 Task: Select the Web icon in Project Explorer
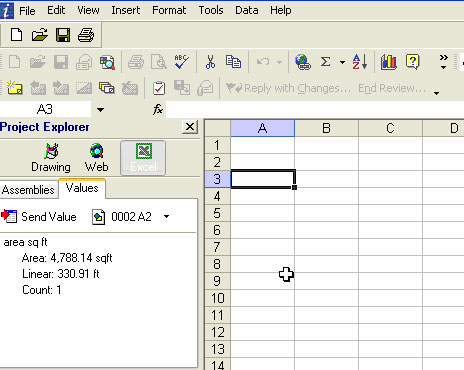[x=97, y=157]
